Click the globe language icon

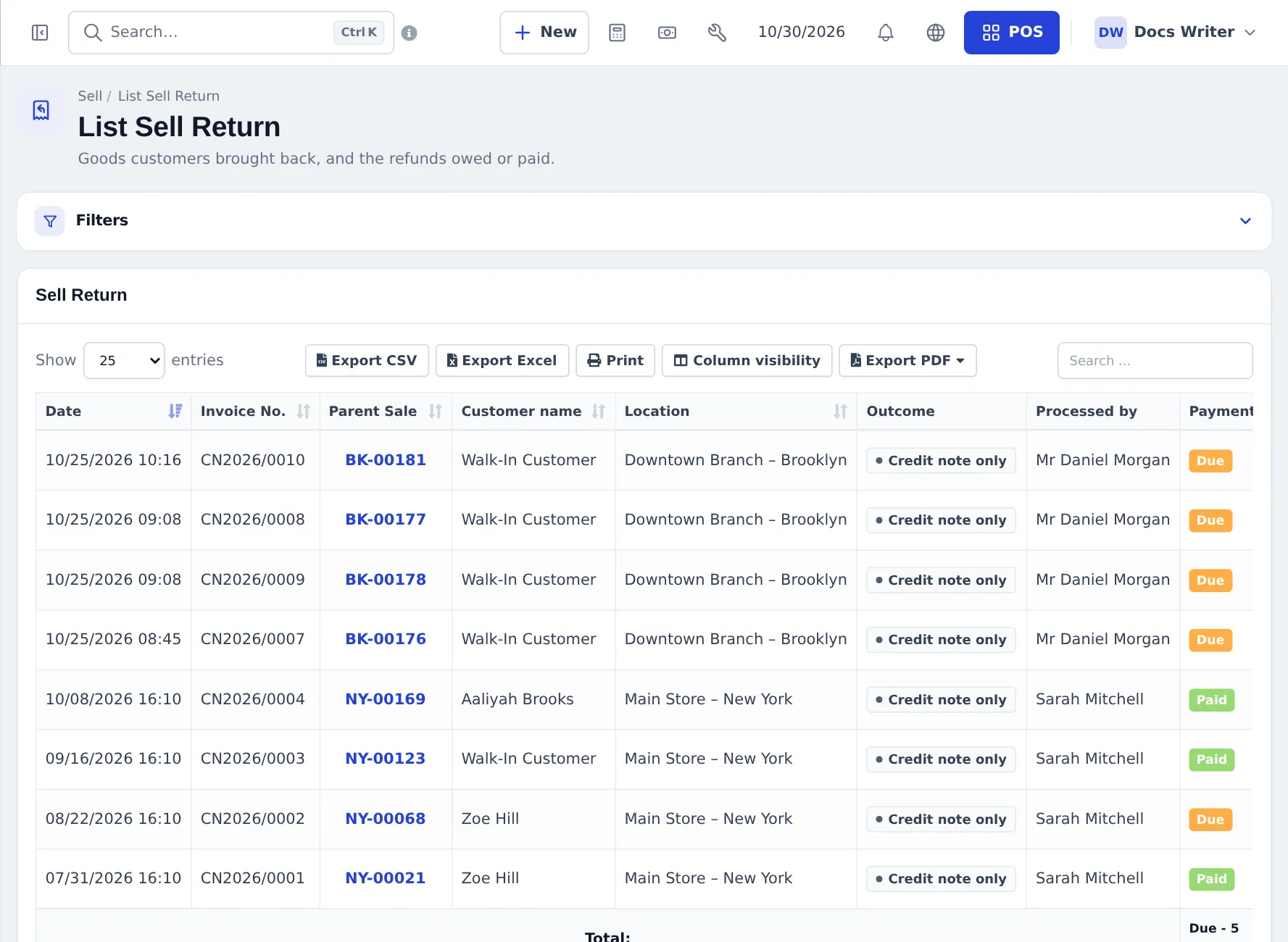pos(936,33)
